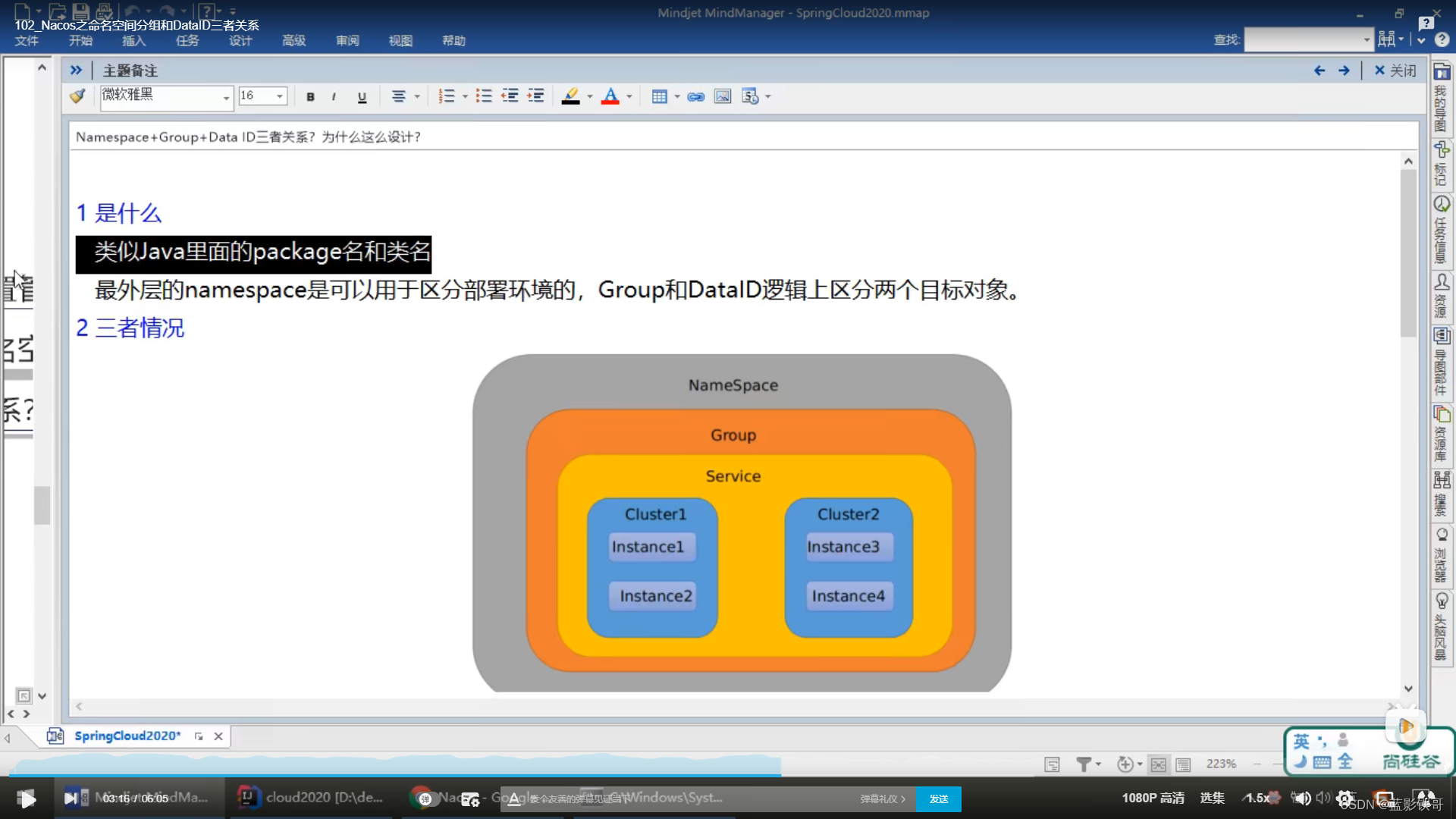Click the new document icon in quick access
1456x819 pixels.
(22, 11)
